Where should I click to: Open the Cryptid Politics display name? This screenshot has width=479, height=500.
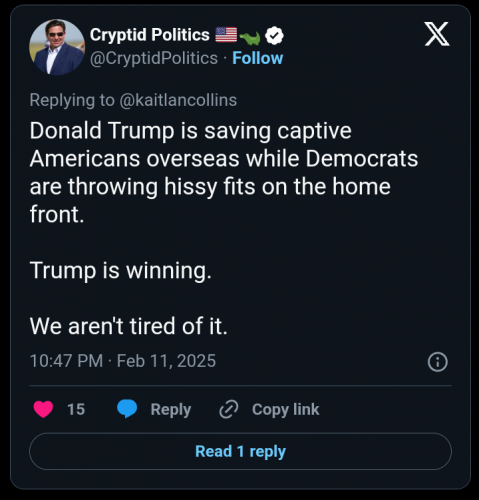[150, 35]
